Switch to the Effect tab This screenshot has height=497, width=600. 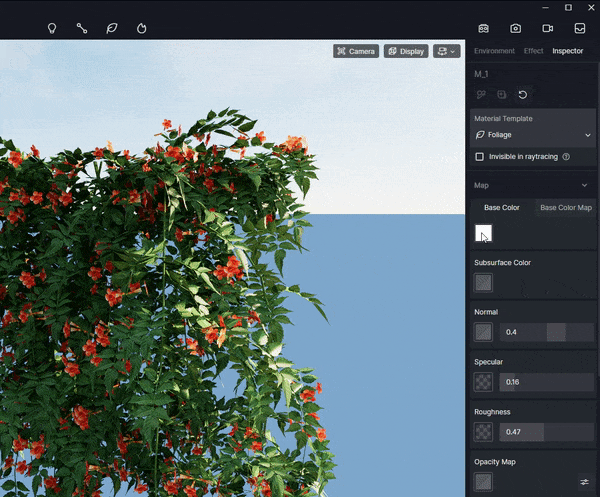533,51
